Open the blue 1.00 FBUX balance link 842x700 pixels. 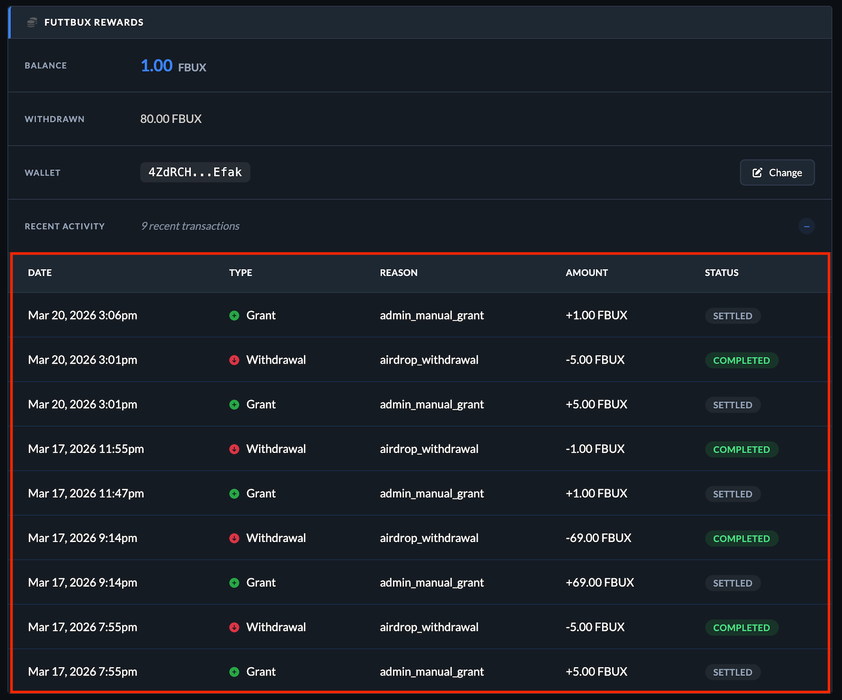[155, 66]
